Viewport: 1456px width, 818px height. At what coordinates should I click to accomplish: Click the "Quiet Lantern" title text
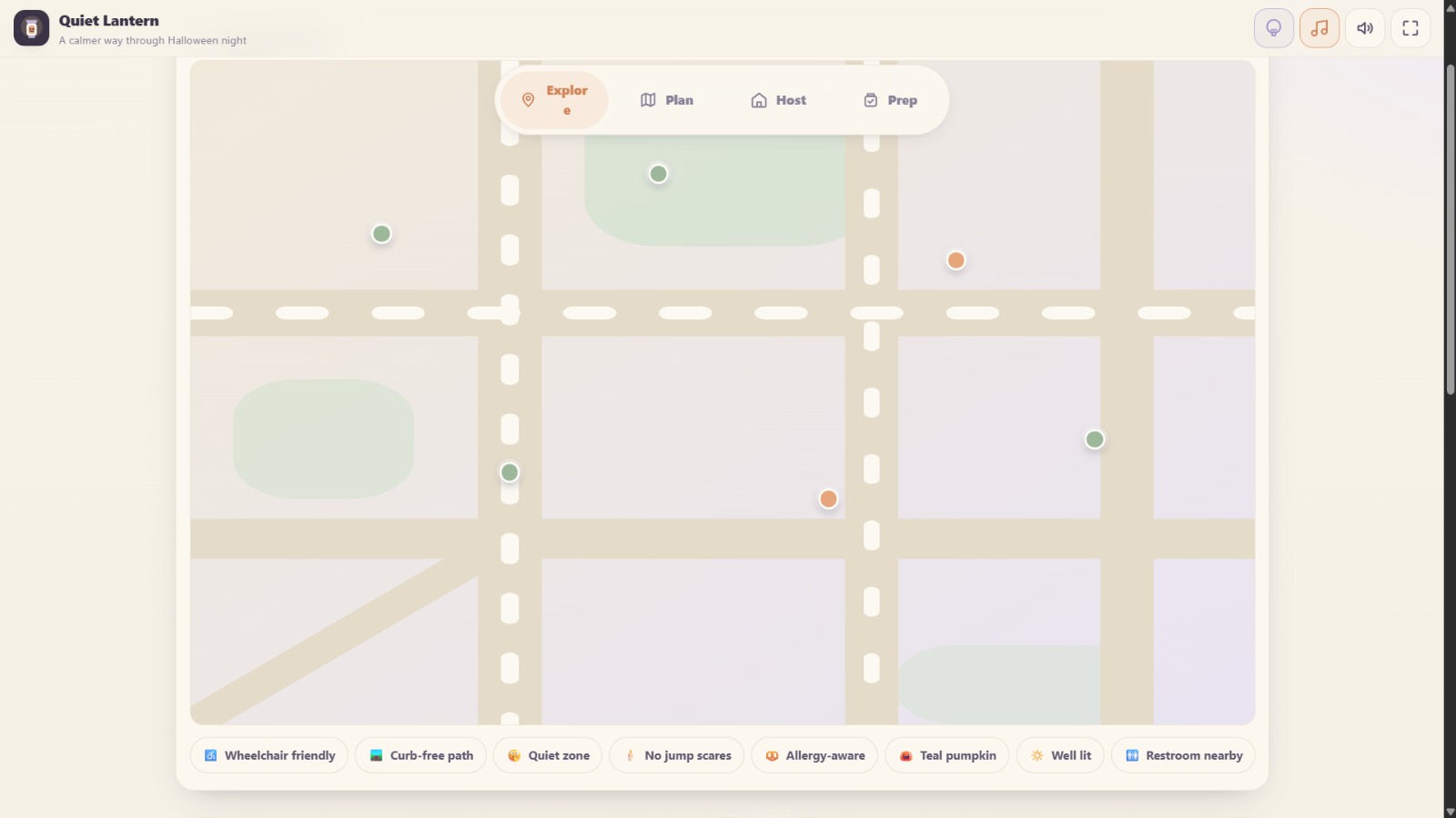(109, 21)
